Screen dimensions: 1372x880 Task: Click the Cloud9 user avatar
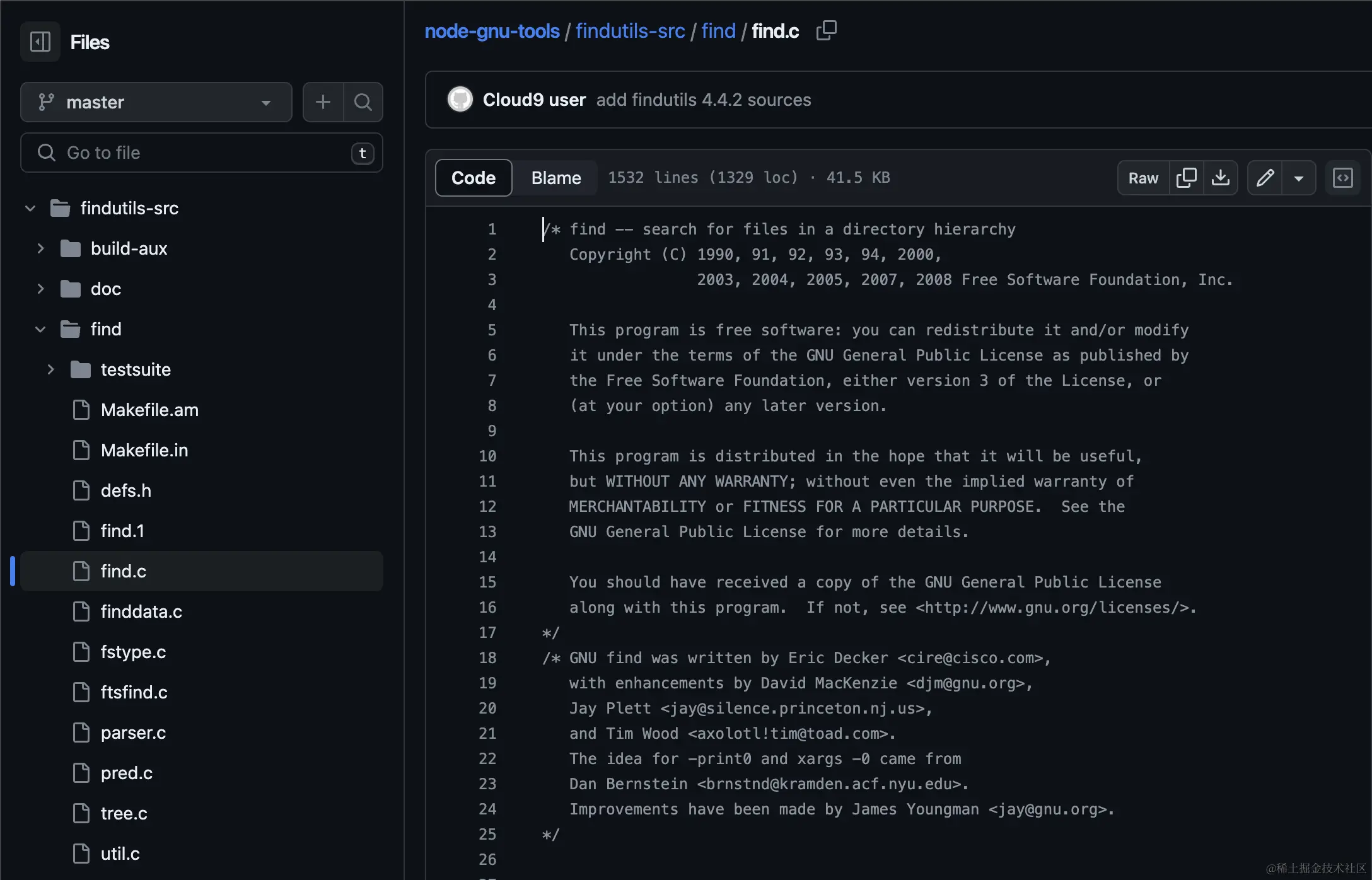(460, 100)
